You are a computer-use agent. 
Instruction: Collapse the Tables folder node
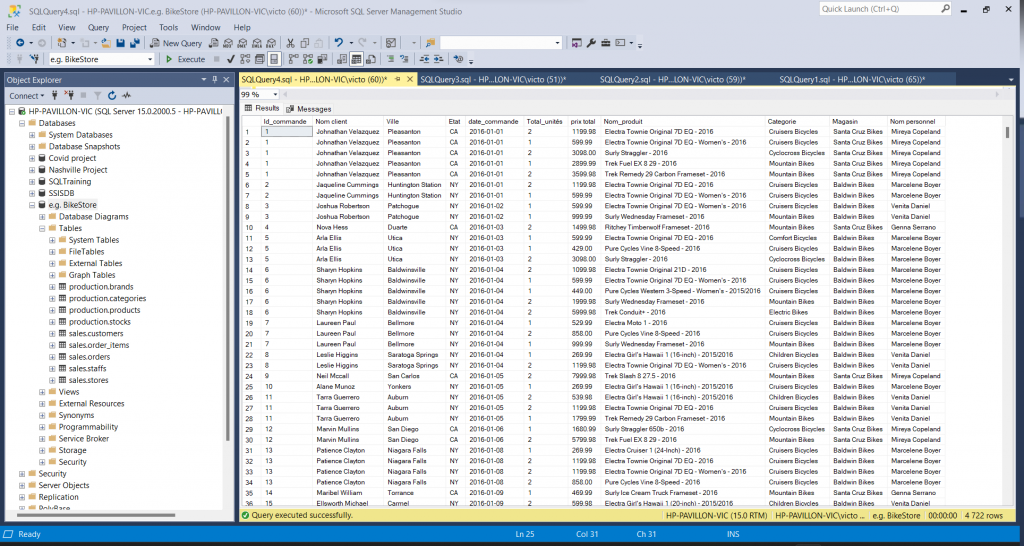click(42, 229)
